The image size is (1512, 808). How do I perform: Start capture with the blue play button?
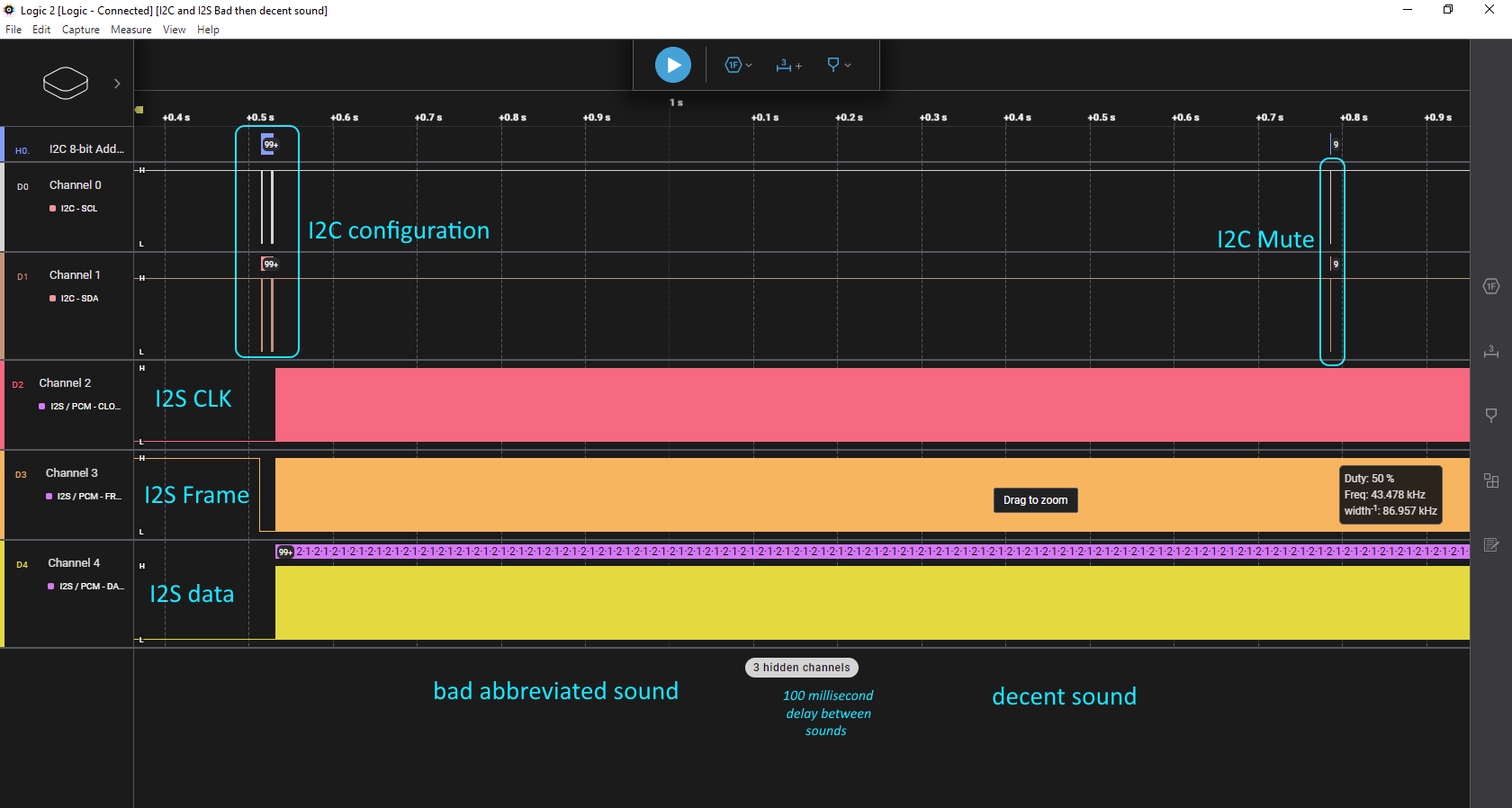(x=673, y=65)
